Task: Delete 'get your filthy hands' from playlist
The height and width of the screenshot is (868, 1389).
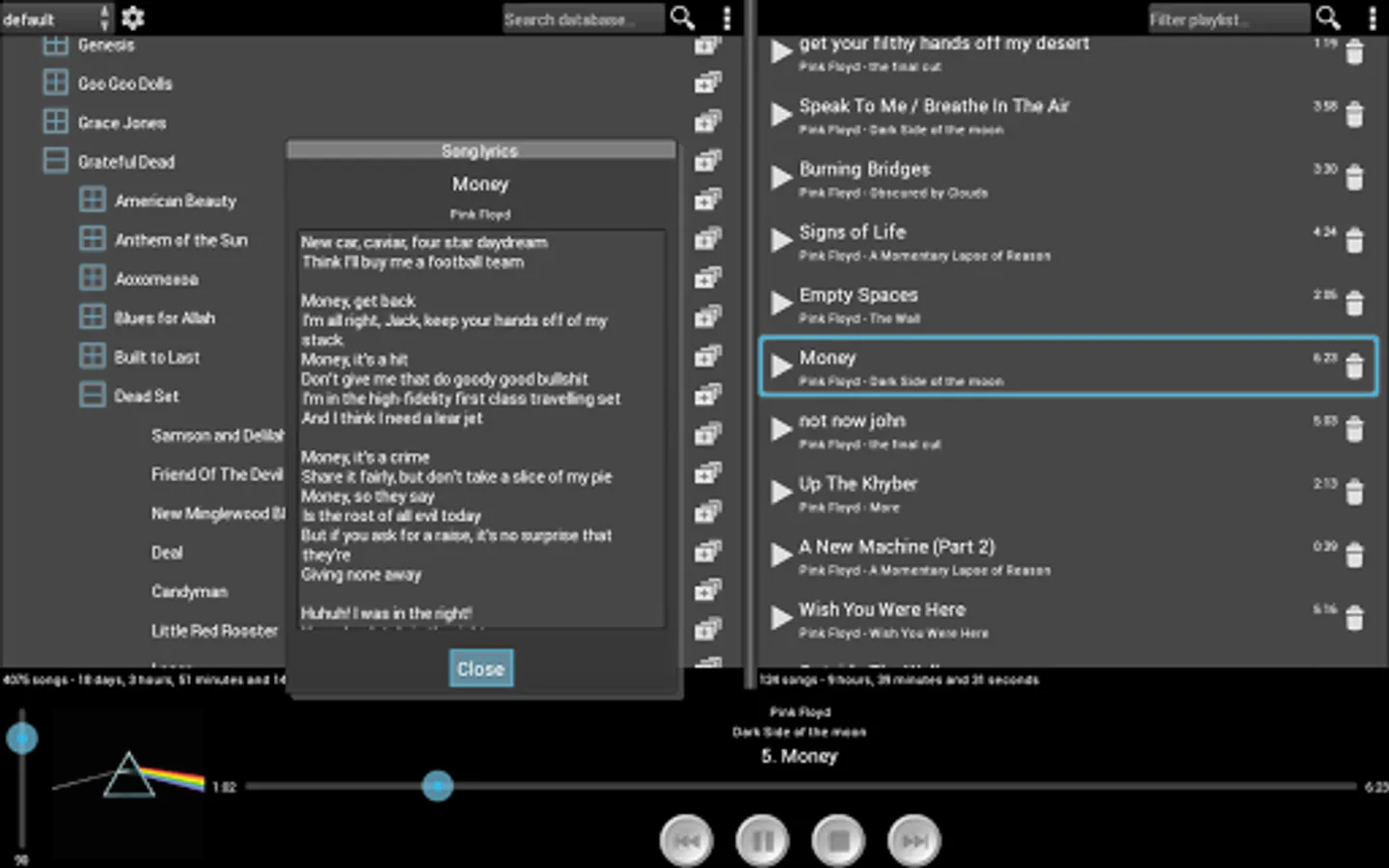Action: point(1354,52)
